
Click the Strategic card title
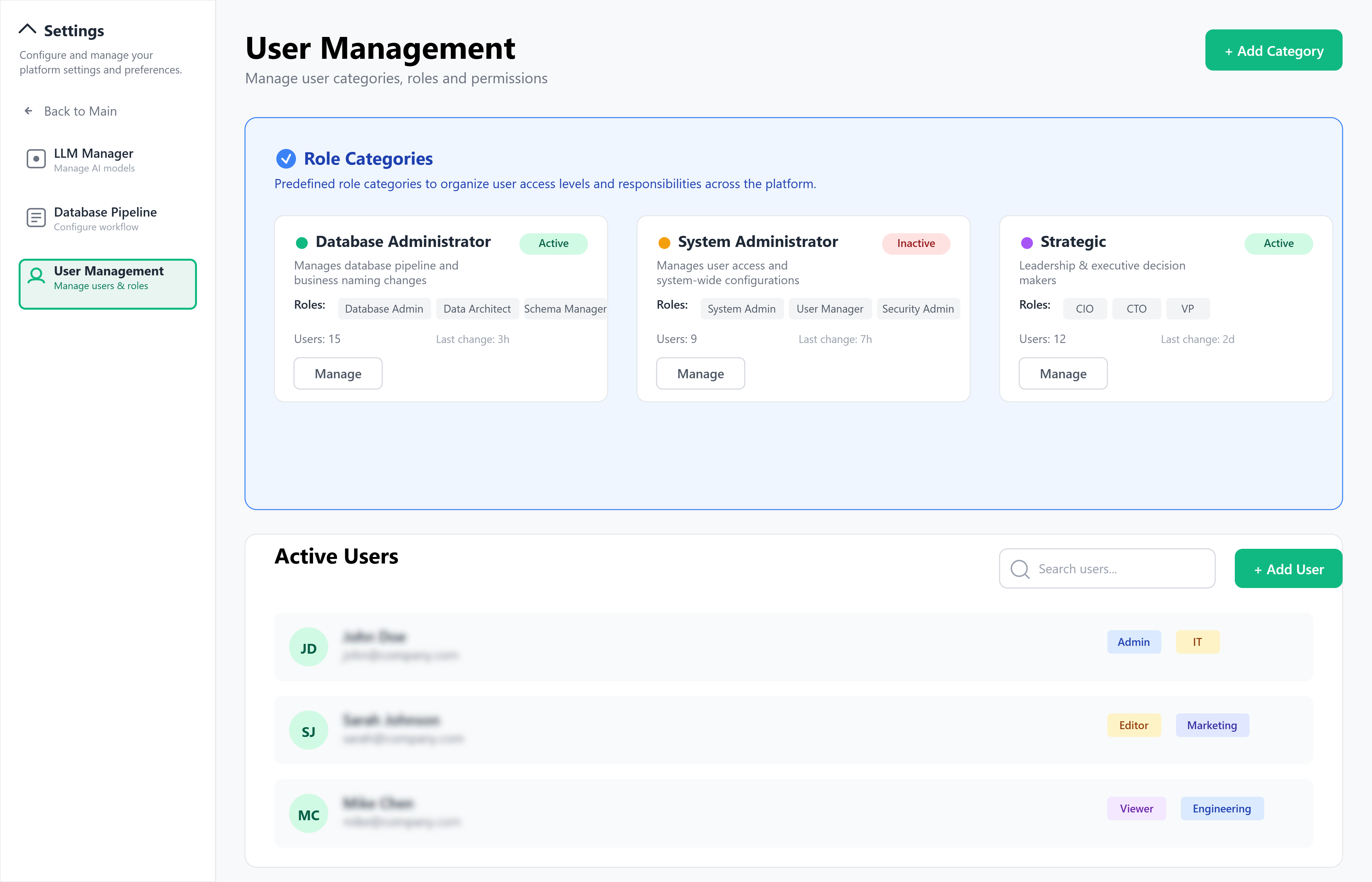[1073, 242]
